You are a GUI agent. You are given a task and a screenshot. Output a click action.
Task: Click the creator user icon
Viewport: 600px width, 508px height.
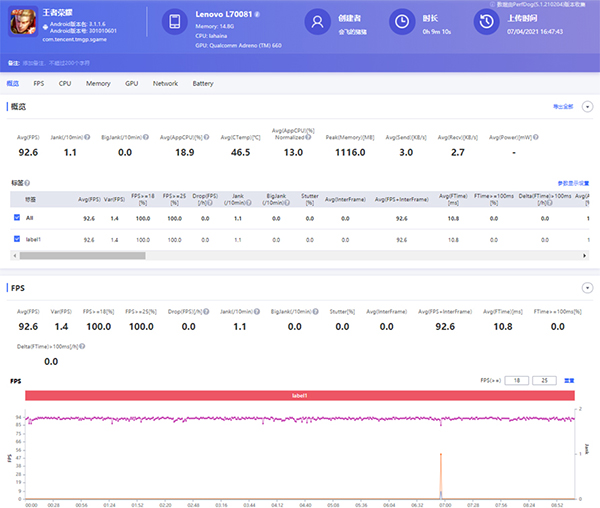(x=317, y=23)
